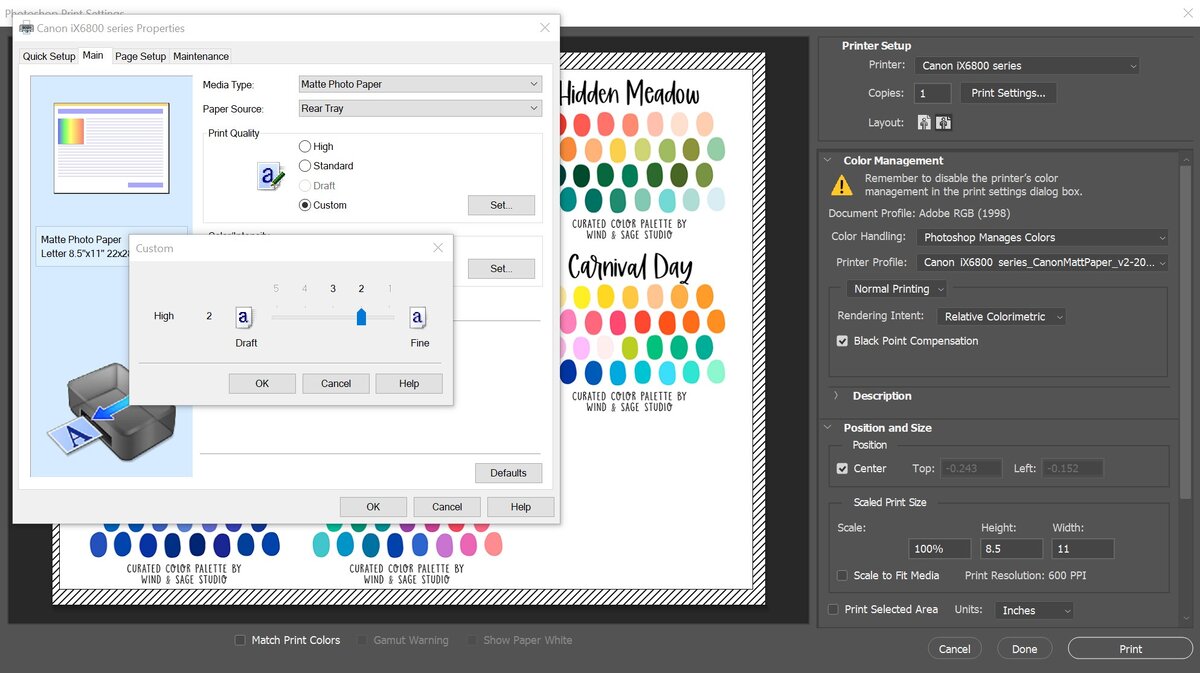Select the High print quality radio button
Viewport: 1200px width, 673px height.
tap(305, 146)
